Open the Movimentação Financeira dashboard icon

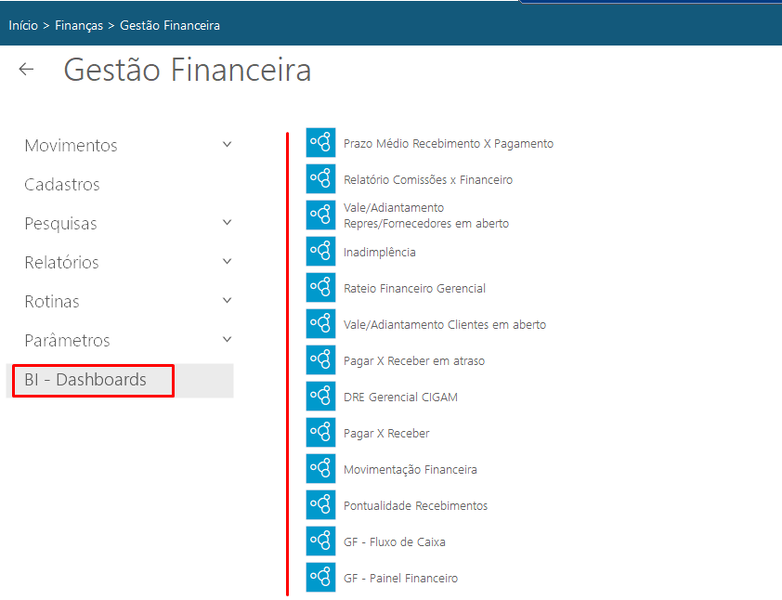click(x=321, y=469)
